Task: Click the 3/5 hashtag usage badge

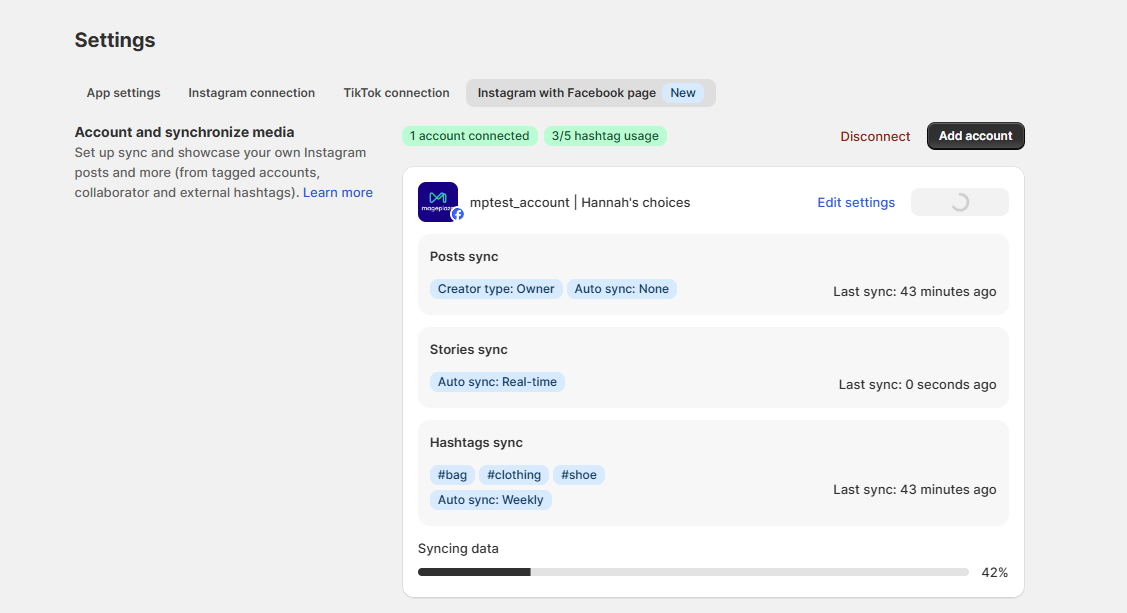Action: (605, 136)
